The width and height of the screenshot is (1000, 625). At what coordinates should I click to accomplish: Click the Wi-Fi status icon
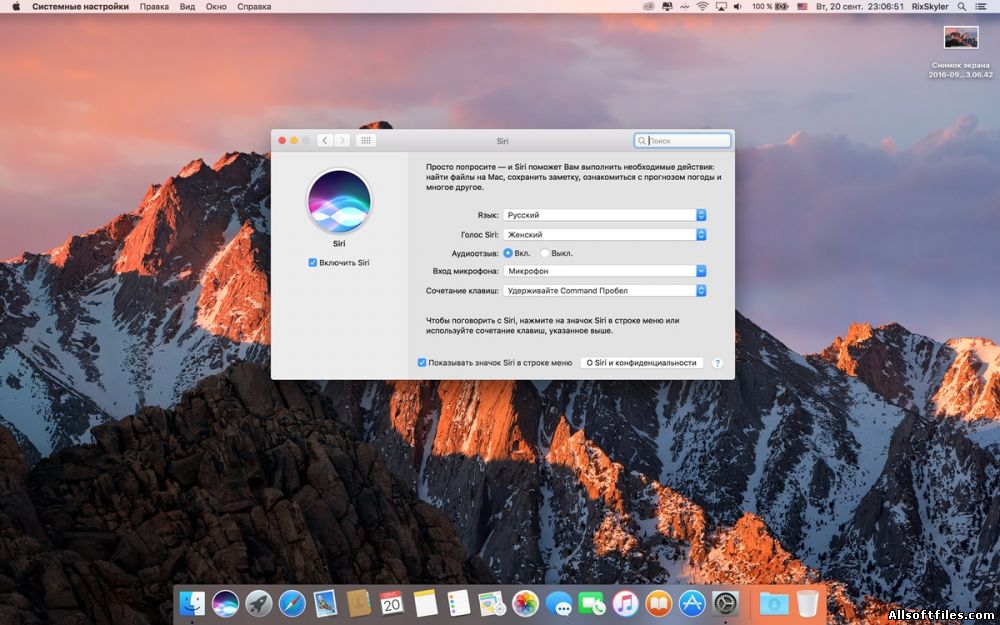702,6
